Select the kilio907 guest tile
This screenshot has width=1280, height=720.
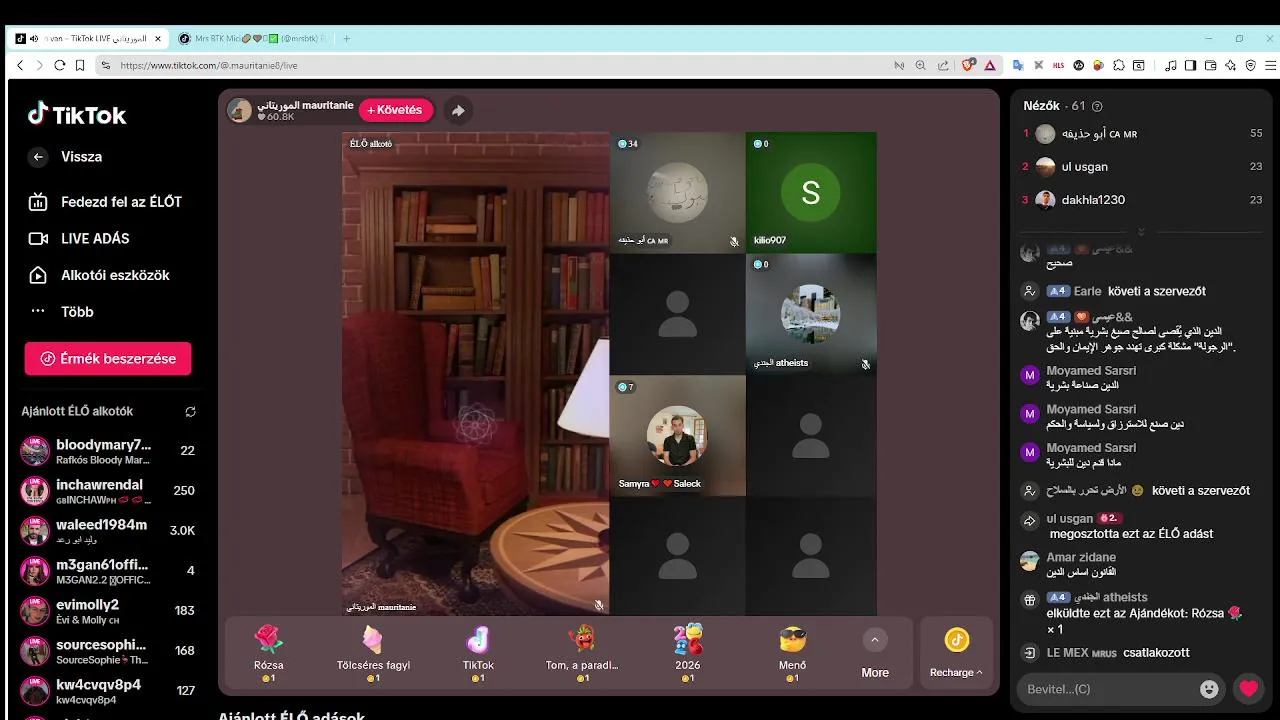pos(811,192)
